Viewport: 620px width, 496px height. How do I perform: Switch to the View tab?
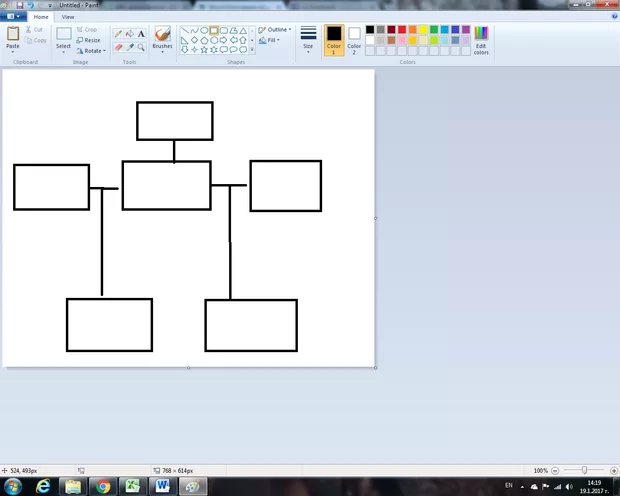click(x=68, y=17)
